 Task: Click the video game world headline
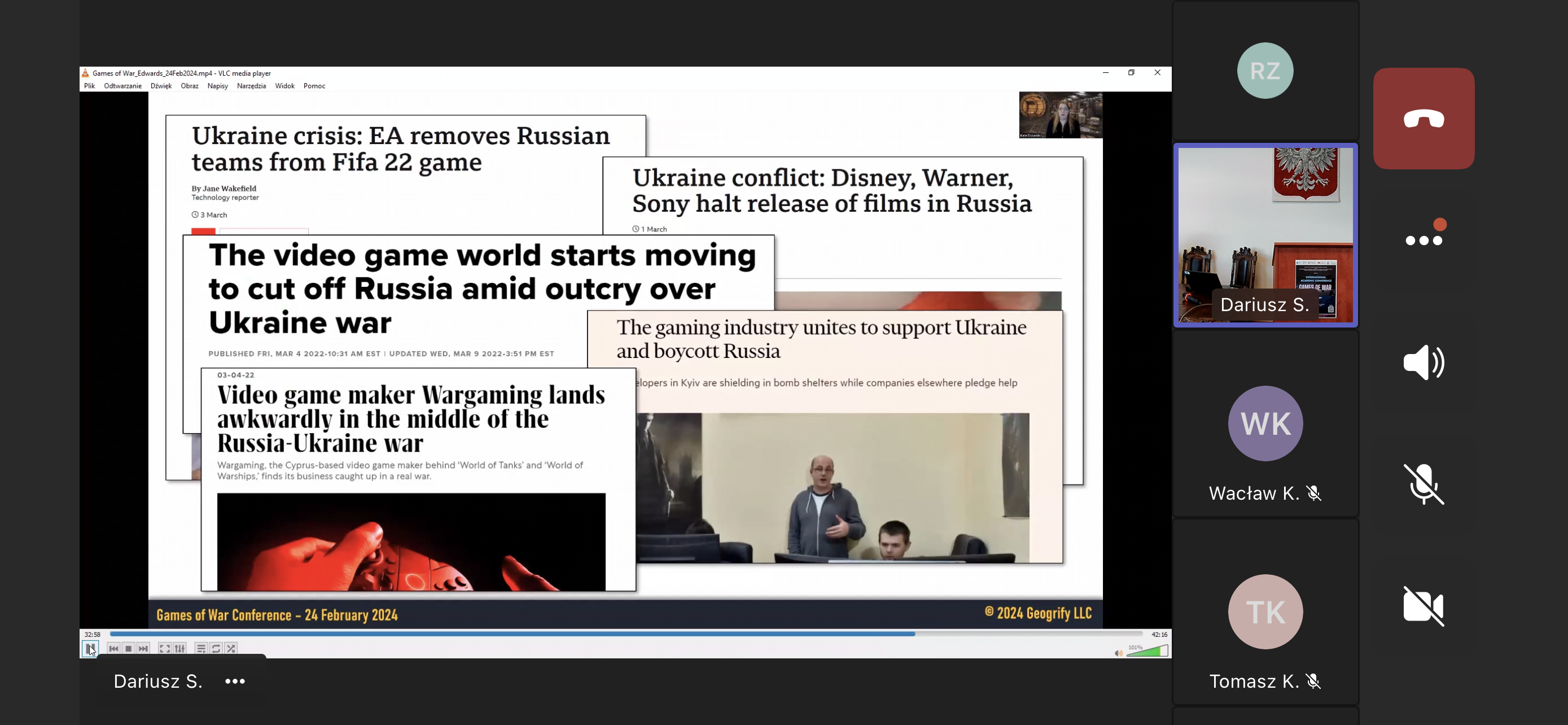(482, 289)
